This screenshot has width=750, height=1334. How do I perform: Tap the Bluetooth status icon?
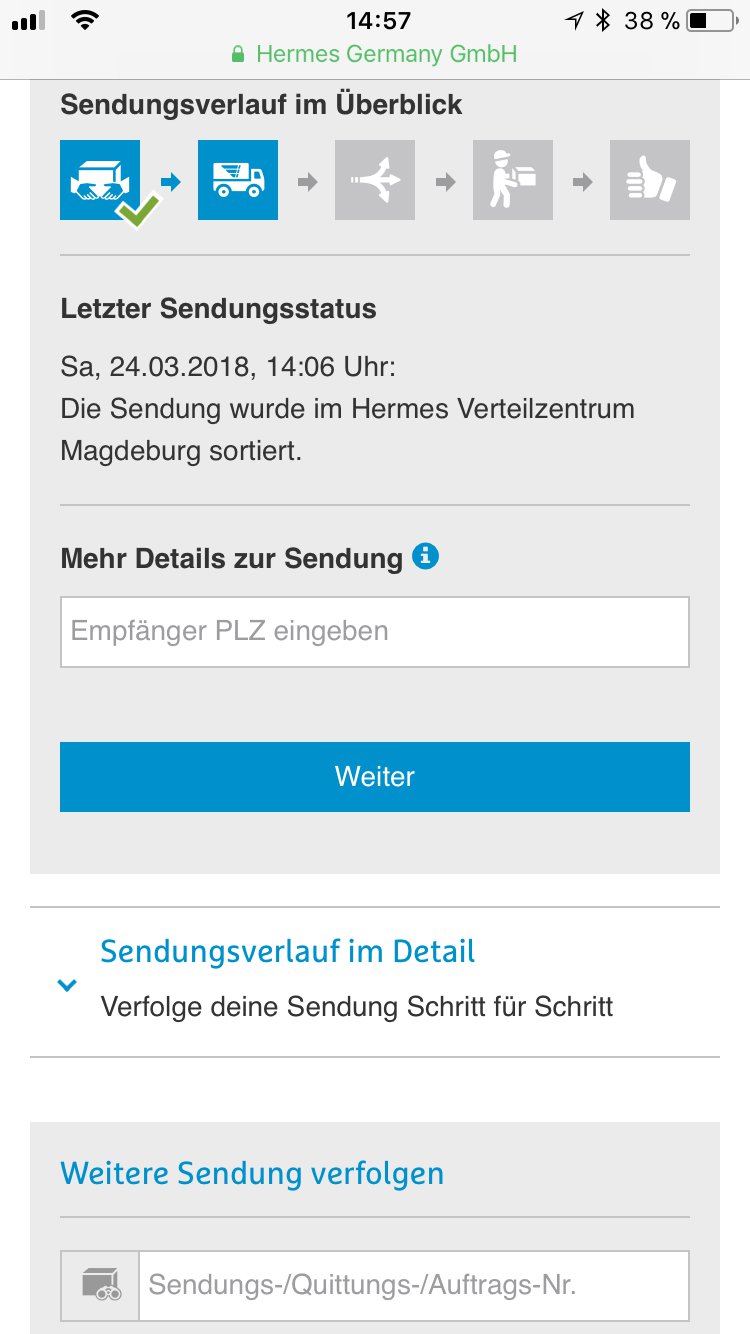tap(602, 20)
